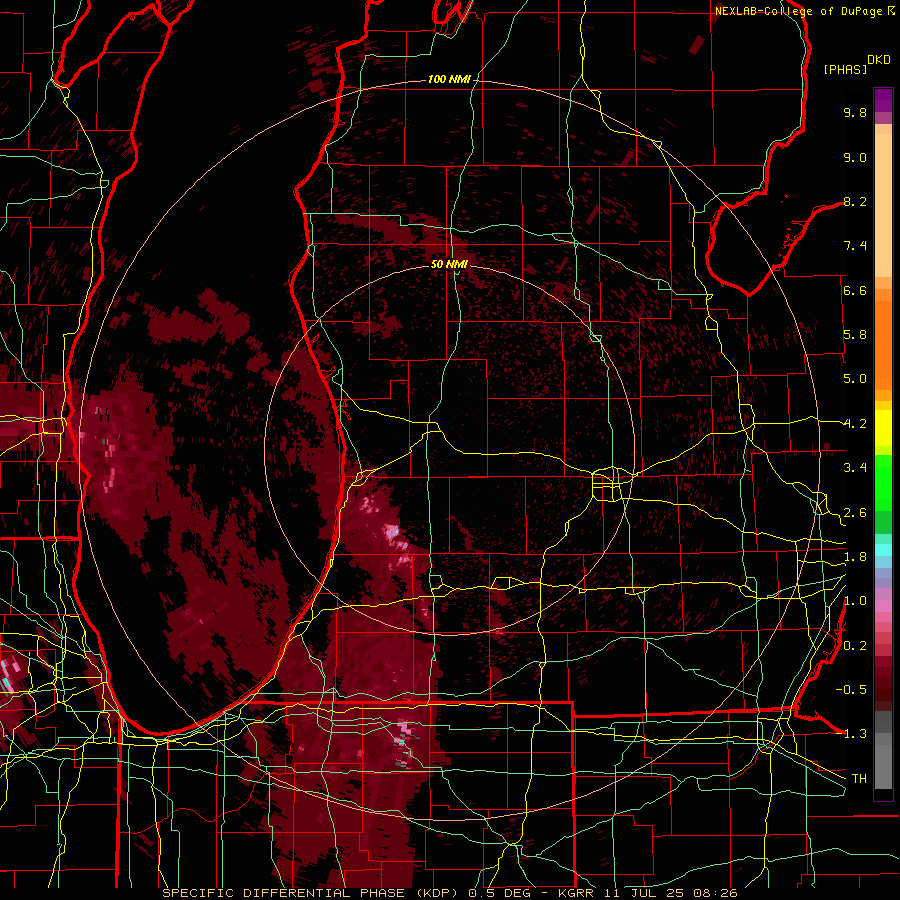Viewport: 900px width, 900px height.
Task: Click the 6.6 legend value
Action: coord(855,290)
